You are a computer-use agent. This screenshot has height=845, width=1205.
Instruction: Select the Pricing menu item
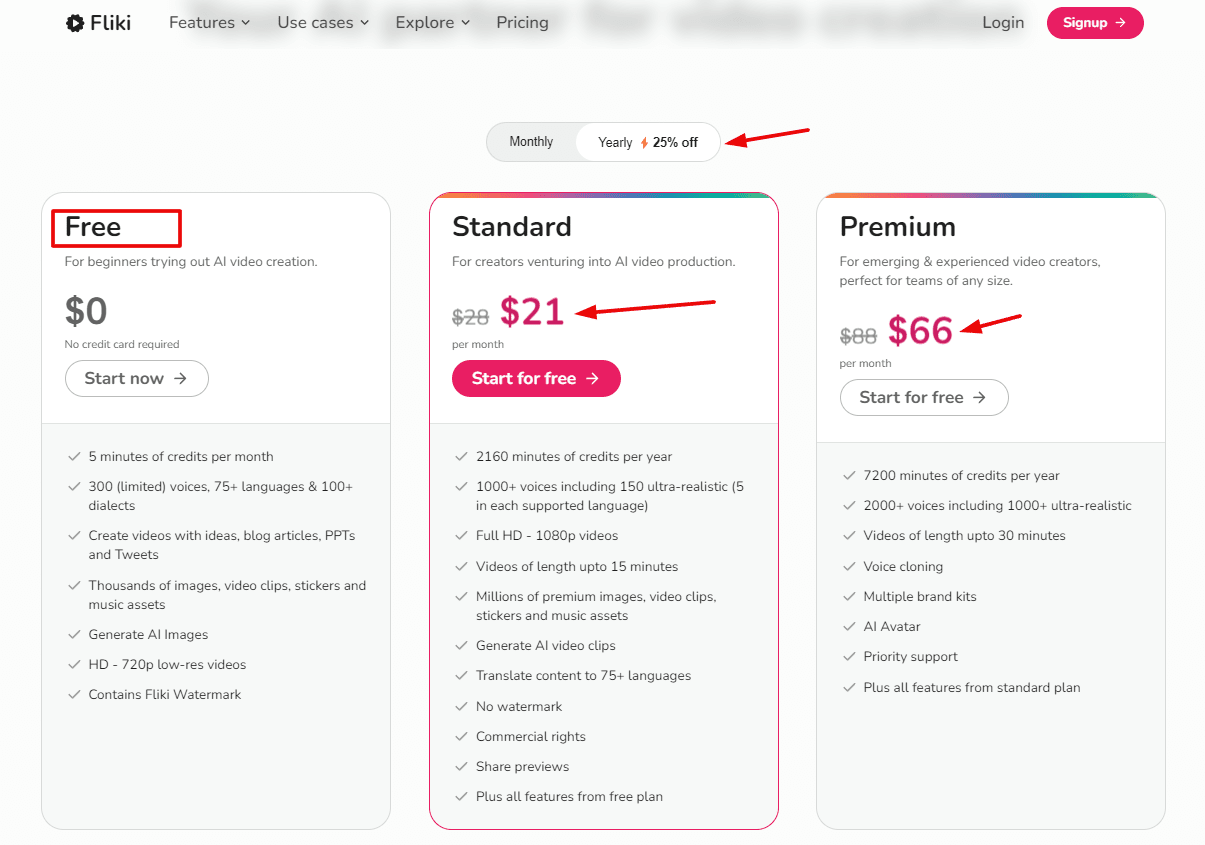click(x=522, y=22)
